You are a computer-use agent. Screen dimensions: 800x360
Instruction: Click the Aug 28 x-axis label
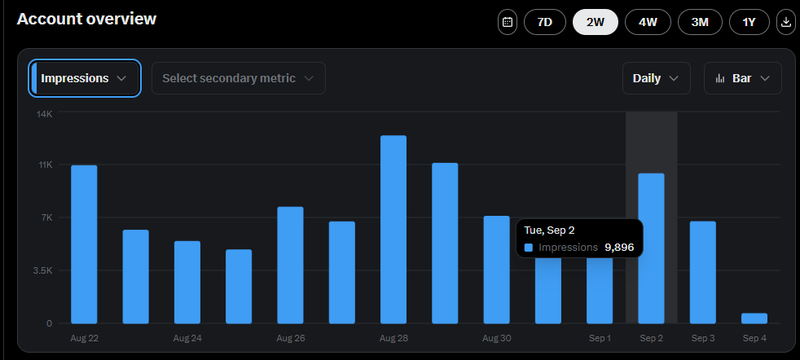pos(393,338)
